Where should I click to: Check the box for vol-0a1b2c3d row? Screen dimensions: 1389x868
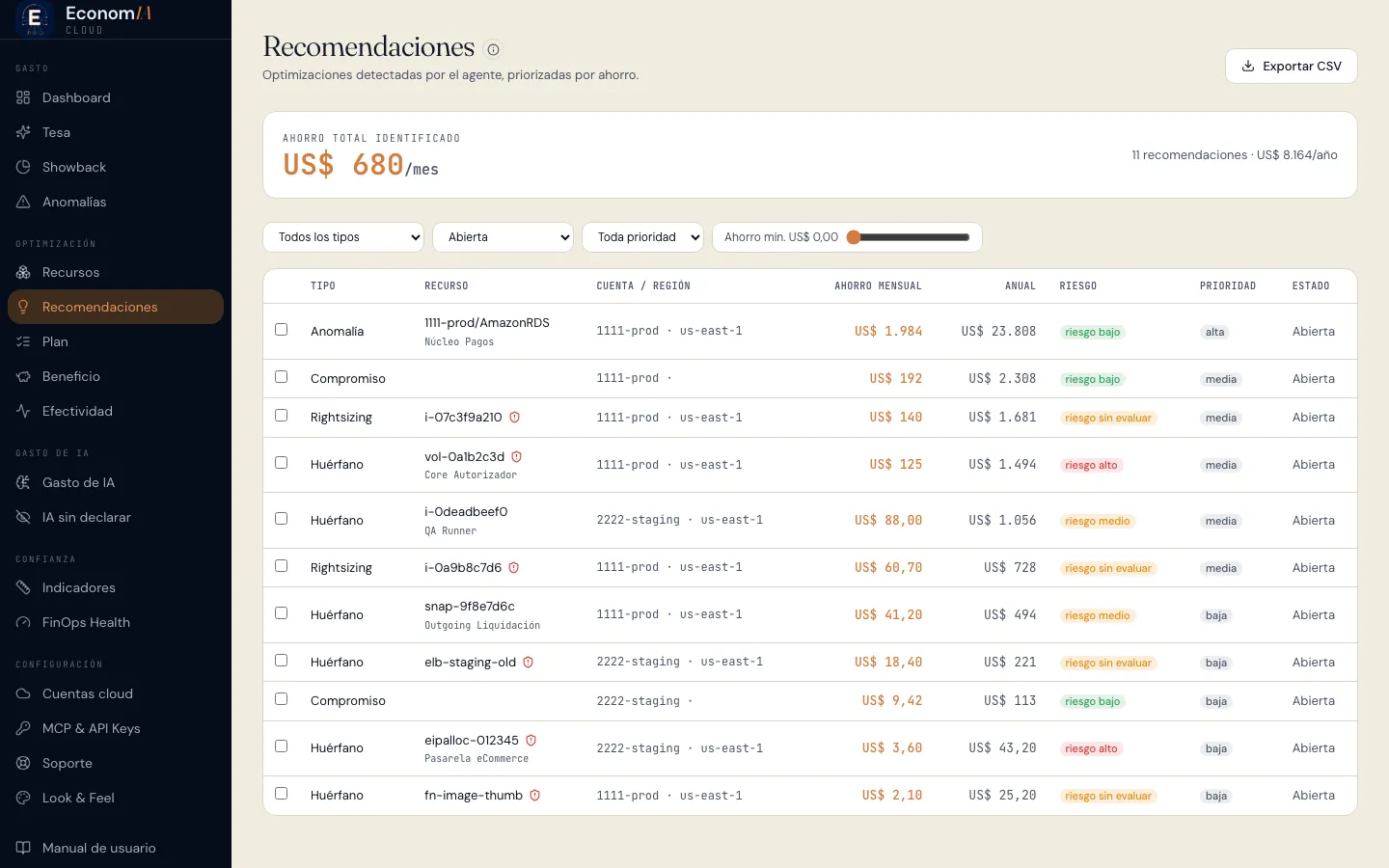pyautogui.click(x=282, y=463)
